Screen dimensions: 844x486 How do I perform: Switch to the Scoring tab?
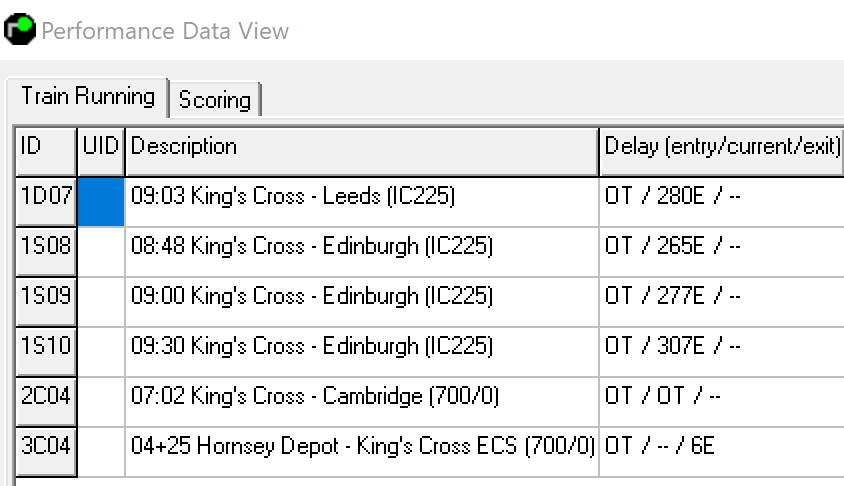coord(215,100)
